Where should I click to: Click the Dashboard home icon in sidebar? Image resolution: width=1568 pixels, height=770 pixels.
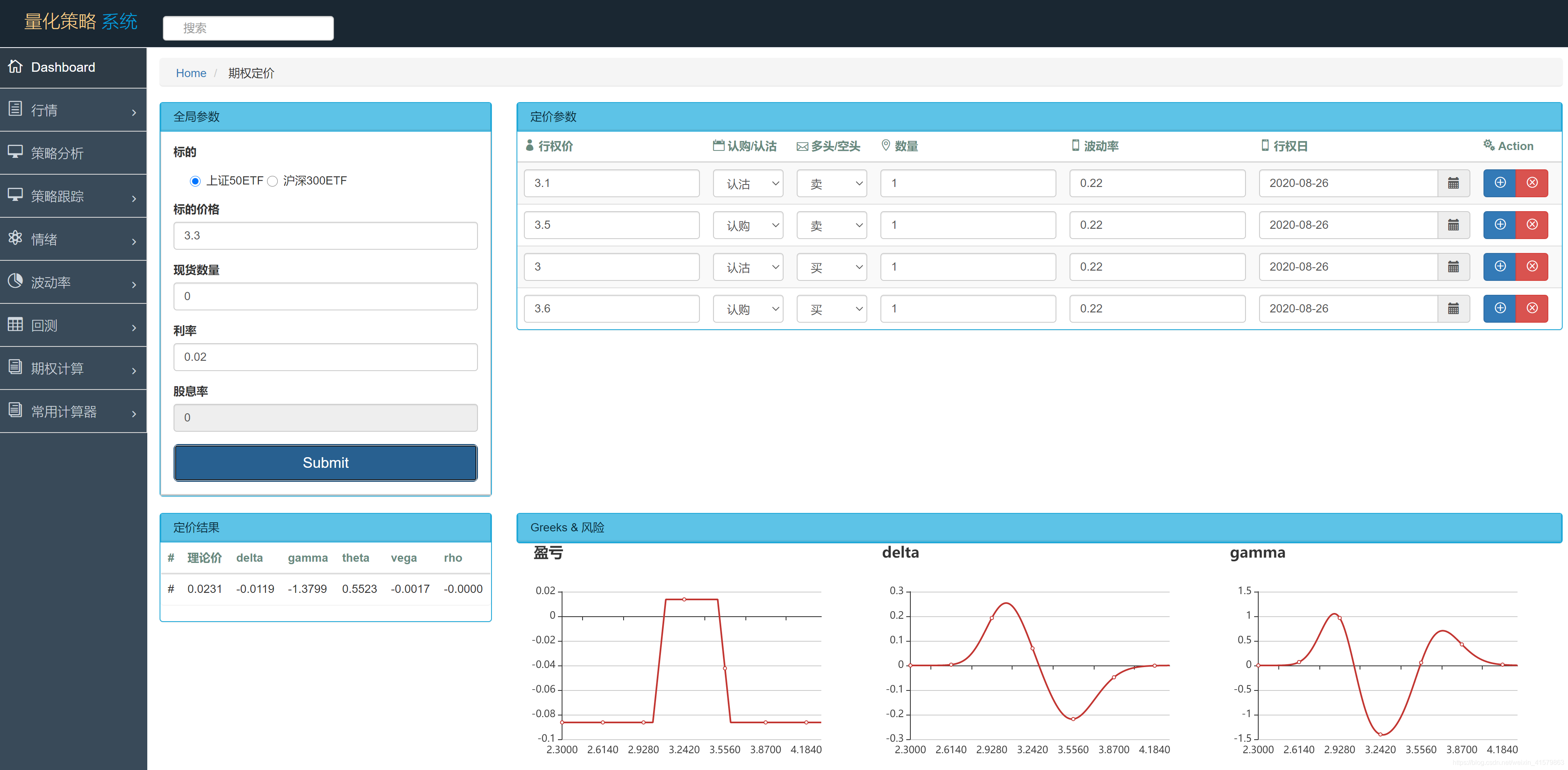pyautogui.click(x=15, y=66)
